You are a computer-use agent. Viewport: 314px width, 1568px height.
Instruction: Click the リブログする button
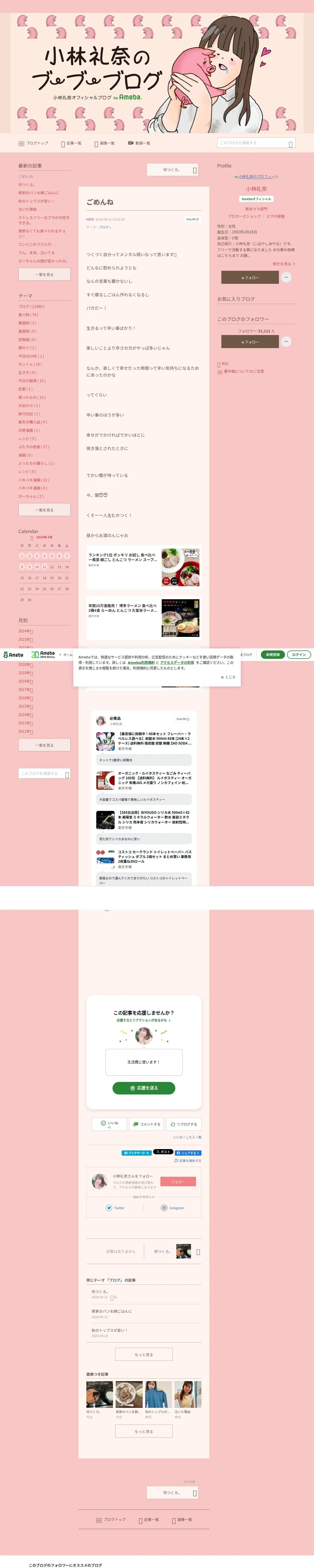[x=183, y=1124]
